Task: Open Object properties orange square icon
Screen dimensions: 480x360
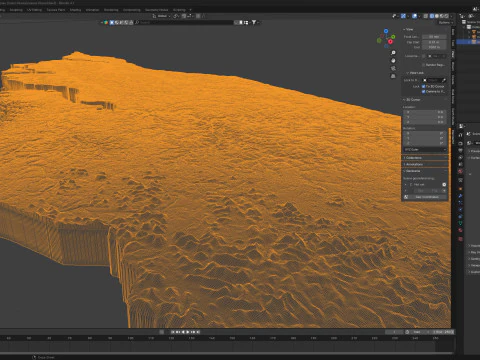Action: click(460, 189)
